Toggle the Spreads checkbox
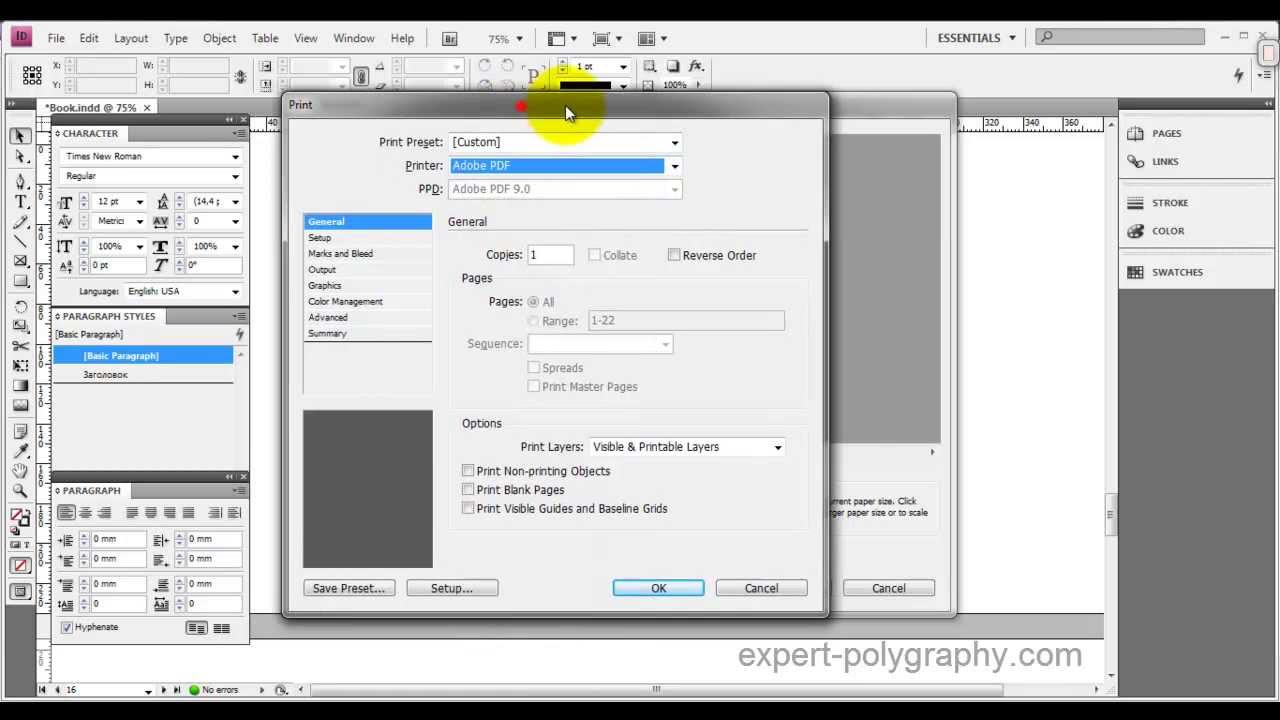Image resolution: width=1280 pixels, height=720 pixels. click(x=534, y=367)
